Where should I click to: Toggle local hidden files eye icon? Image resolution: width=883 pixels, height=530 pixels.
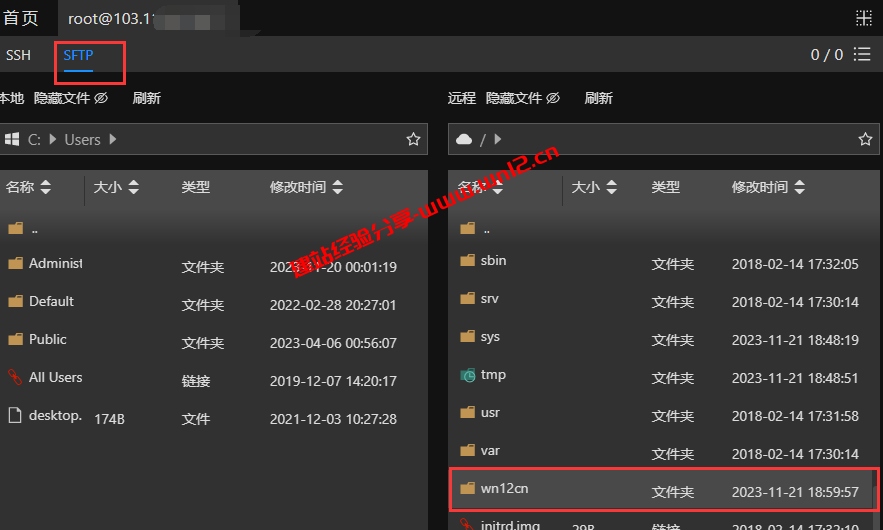tap(101, 98)
